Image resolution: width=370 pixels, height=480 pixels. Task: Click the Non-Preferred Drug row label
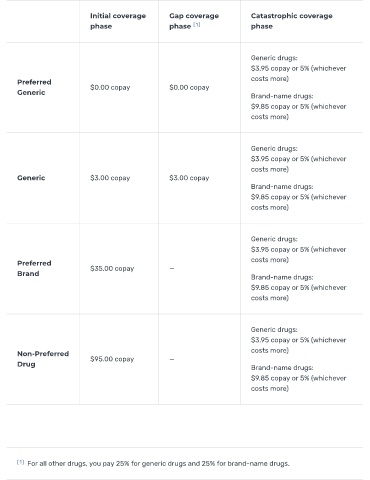pyautogui.click(x=43, y=359)
